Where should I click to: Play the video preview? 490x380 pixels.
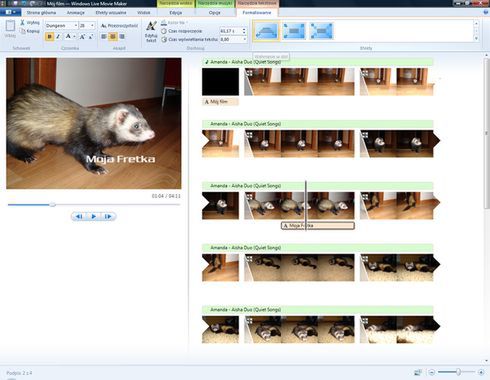94,216
